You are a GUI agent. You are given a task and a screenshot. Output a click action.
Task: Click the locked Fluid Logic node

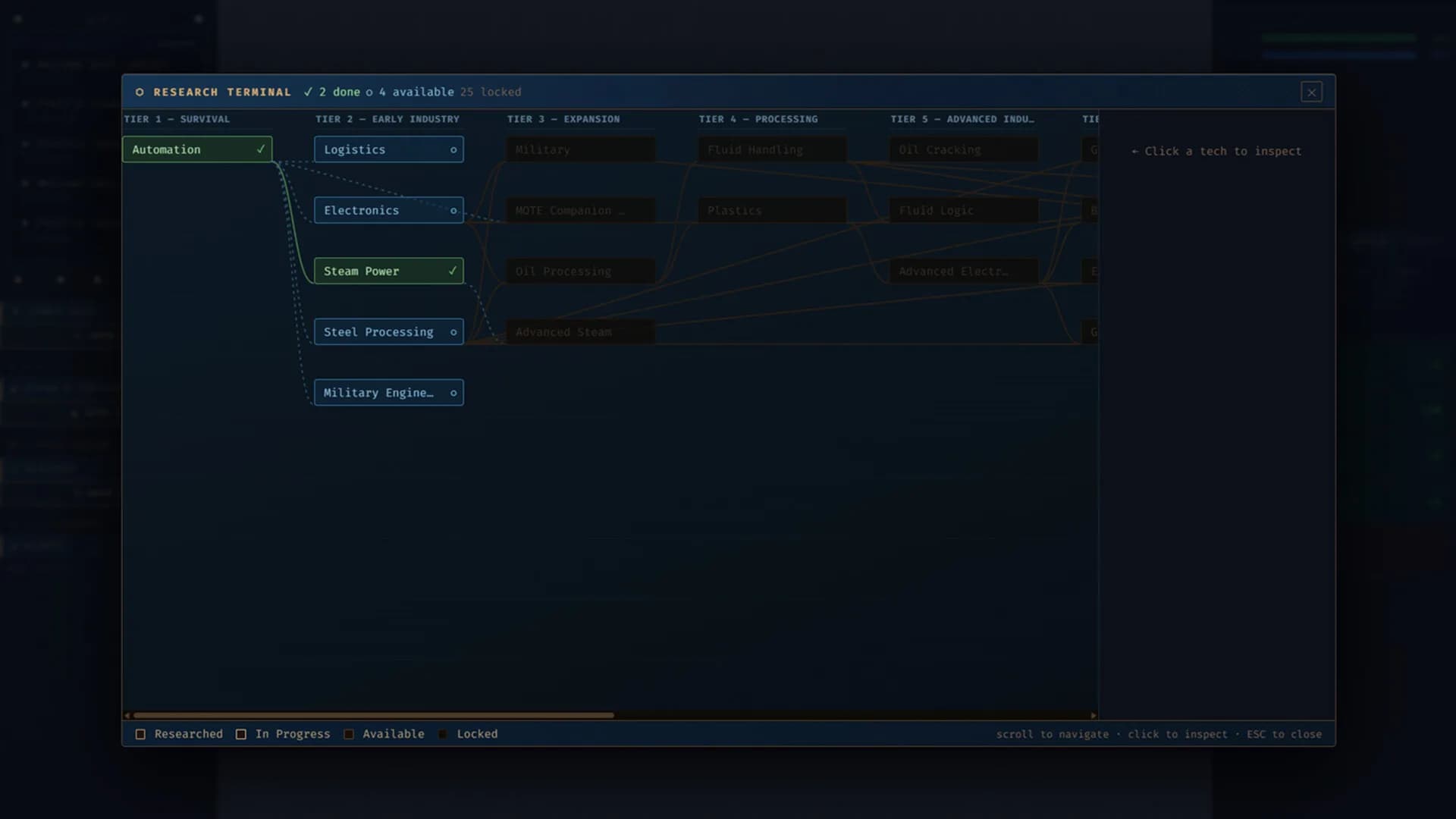click(x=964, y=210)
